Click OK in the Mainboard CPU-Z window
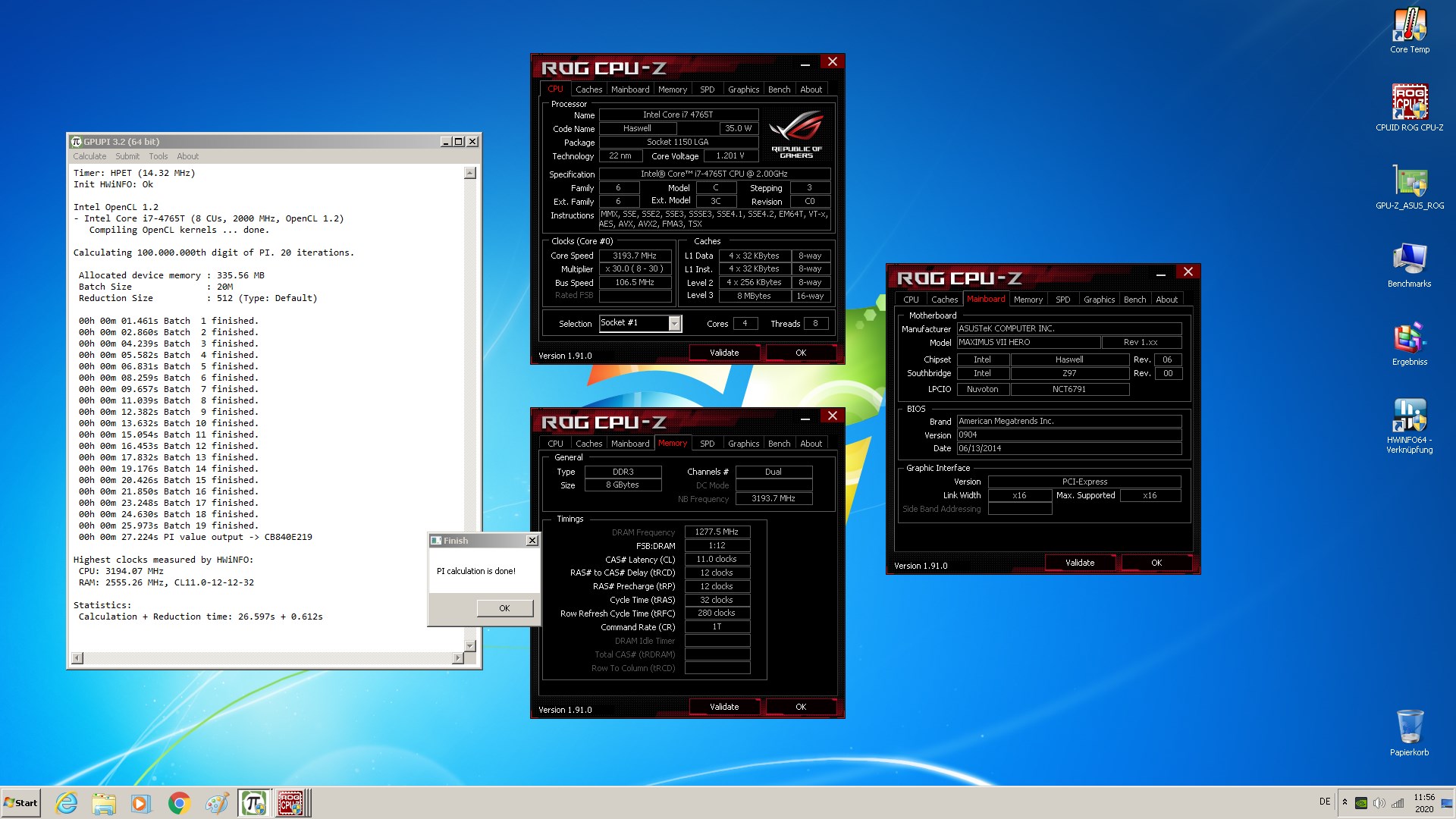The image size is (1456, 819). (x=1156, y=563)
